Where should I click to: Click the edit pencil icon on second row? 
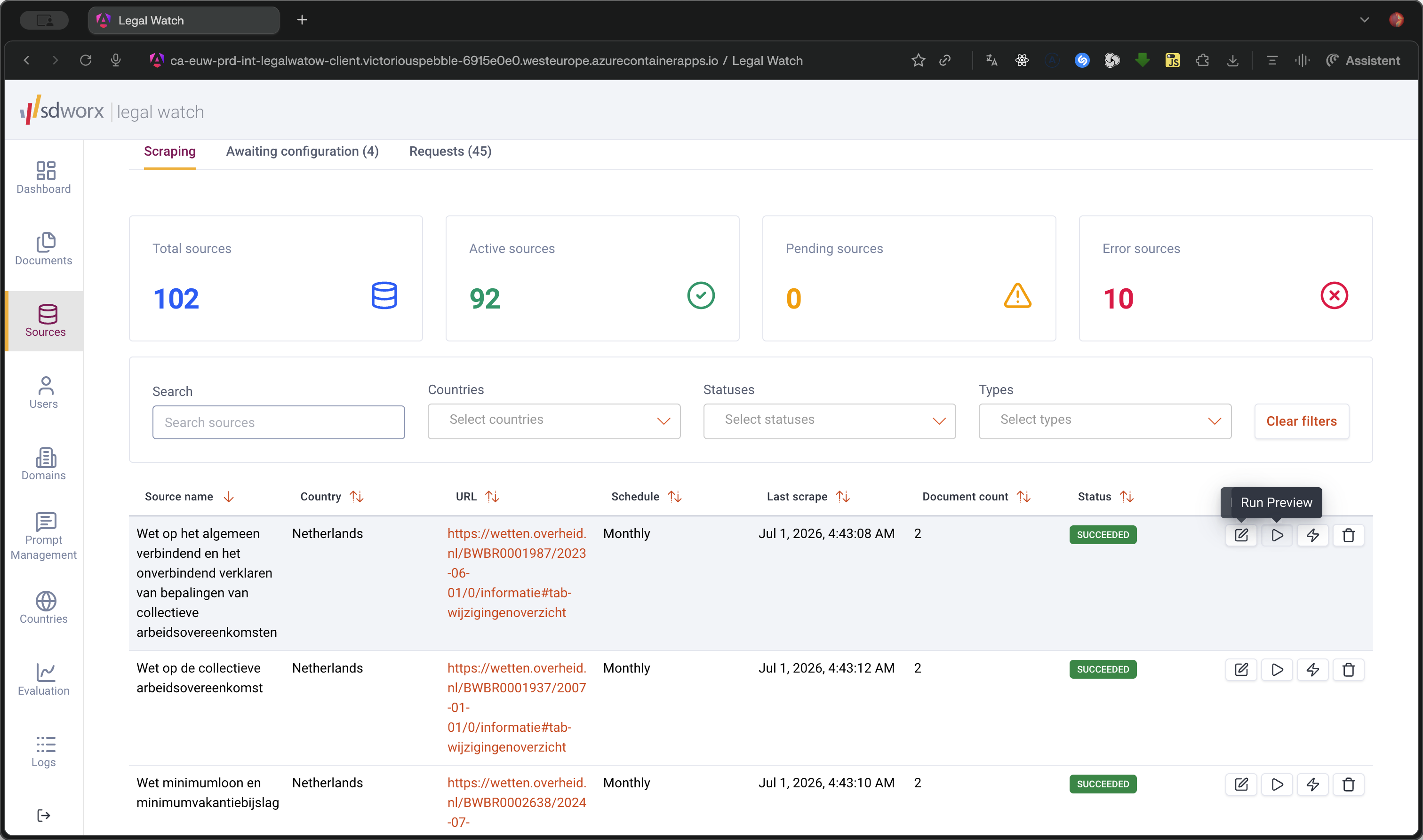(1241, 670)
